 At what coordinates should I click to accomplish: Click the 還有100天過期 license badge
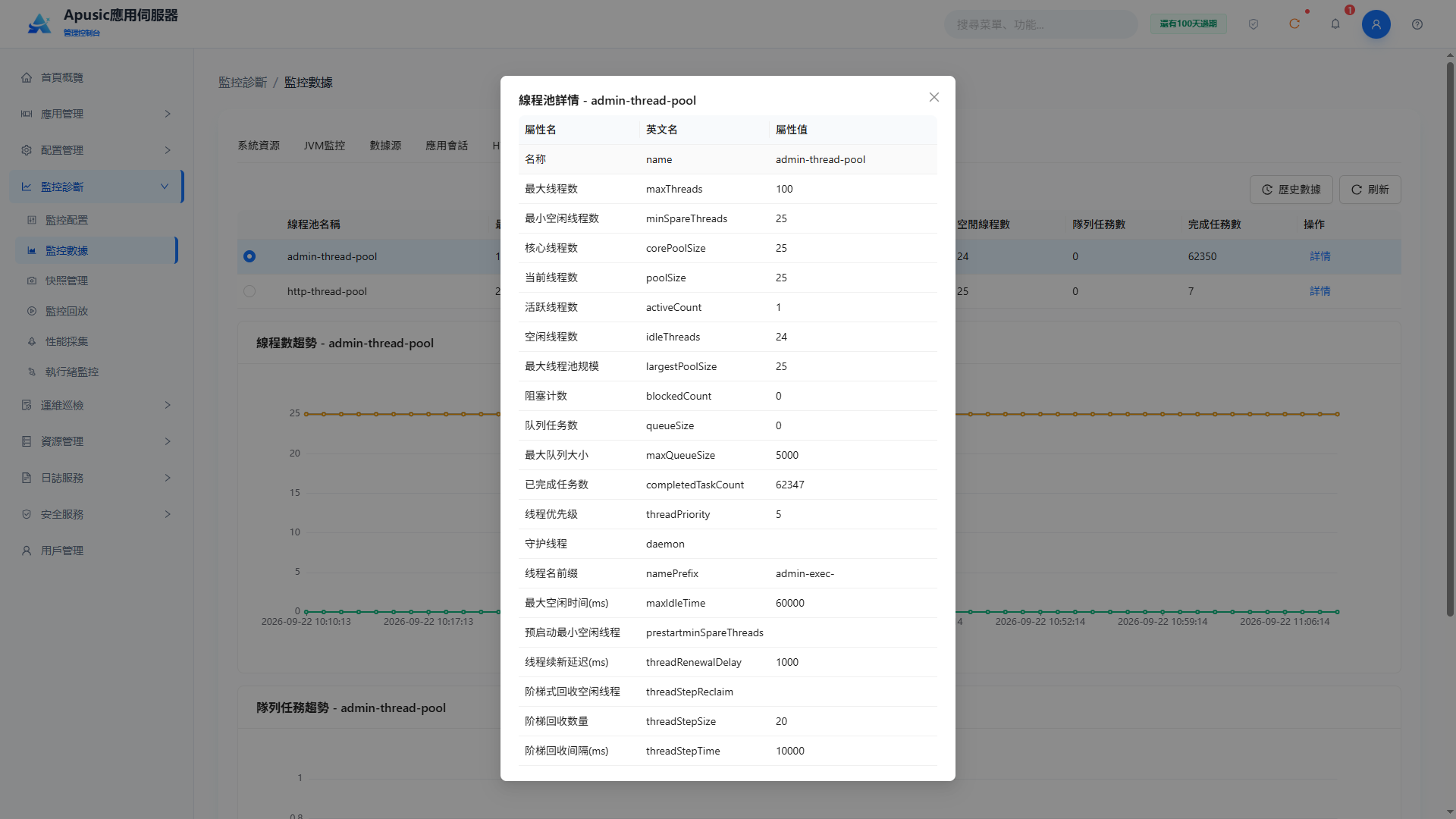click(1188, 24)
